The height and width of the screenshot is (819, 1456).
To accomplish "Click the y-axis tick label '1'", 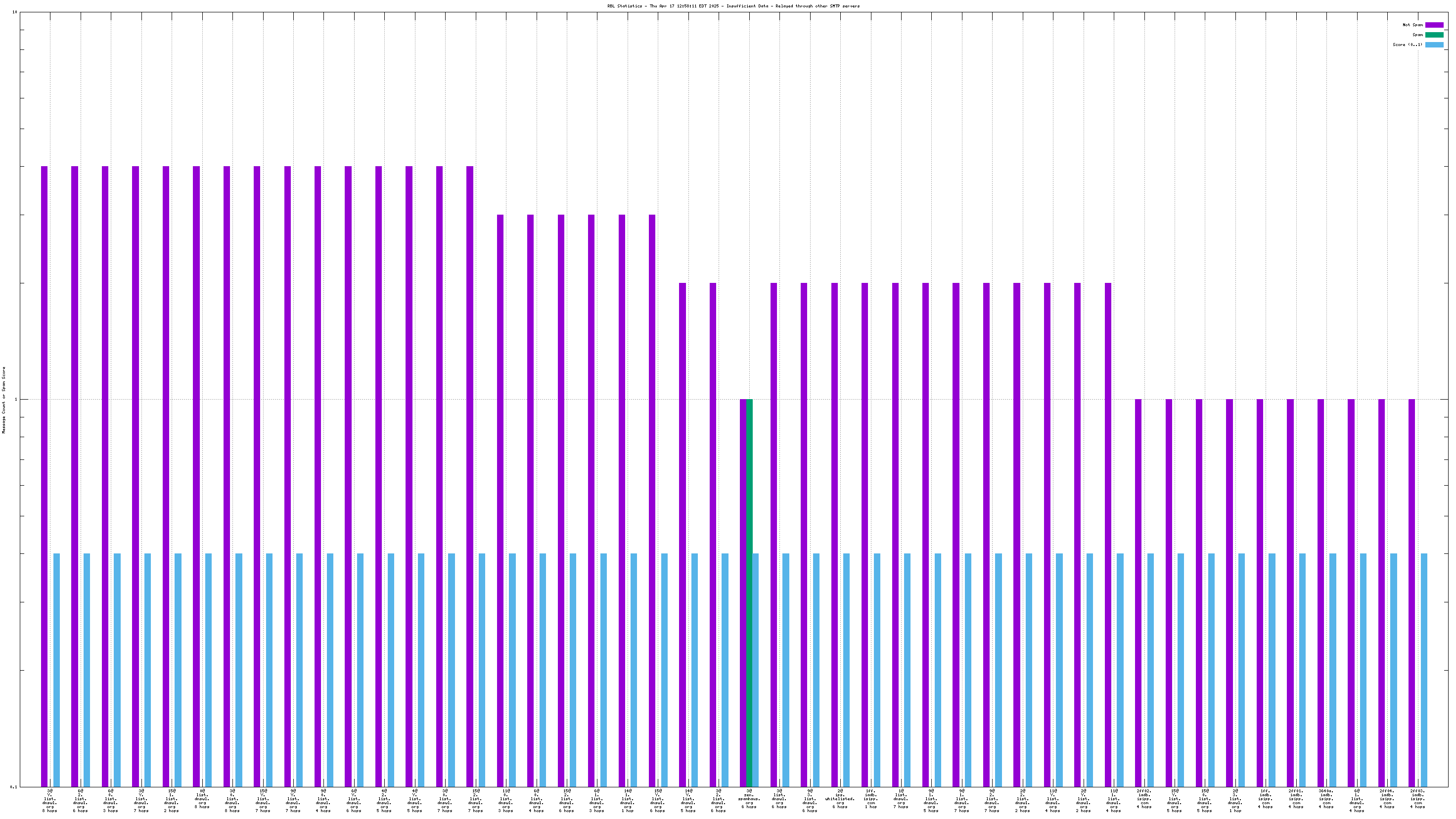I will tap(16, 400).
